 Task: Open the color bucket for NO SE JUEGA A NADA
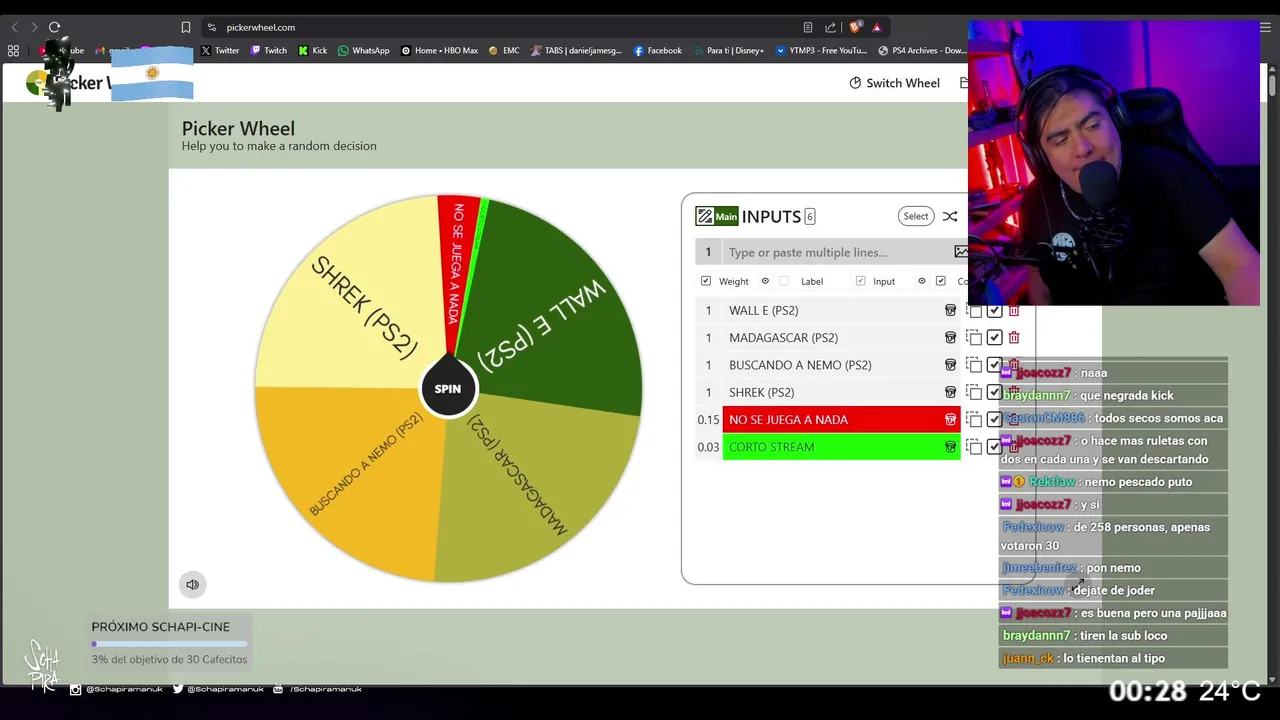[x=950, y=420]
